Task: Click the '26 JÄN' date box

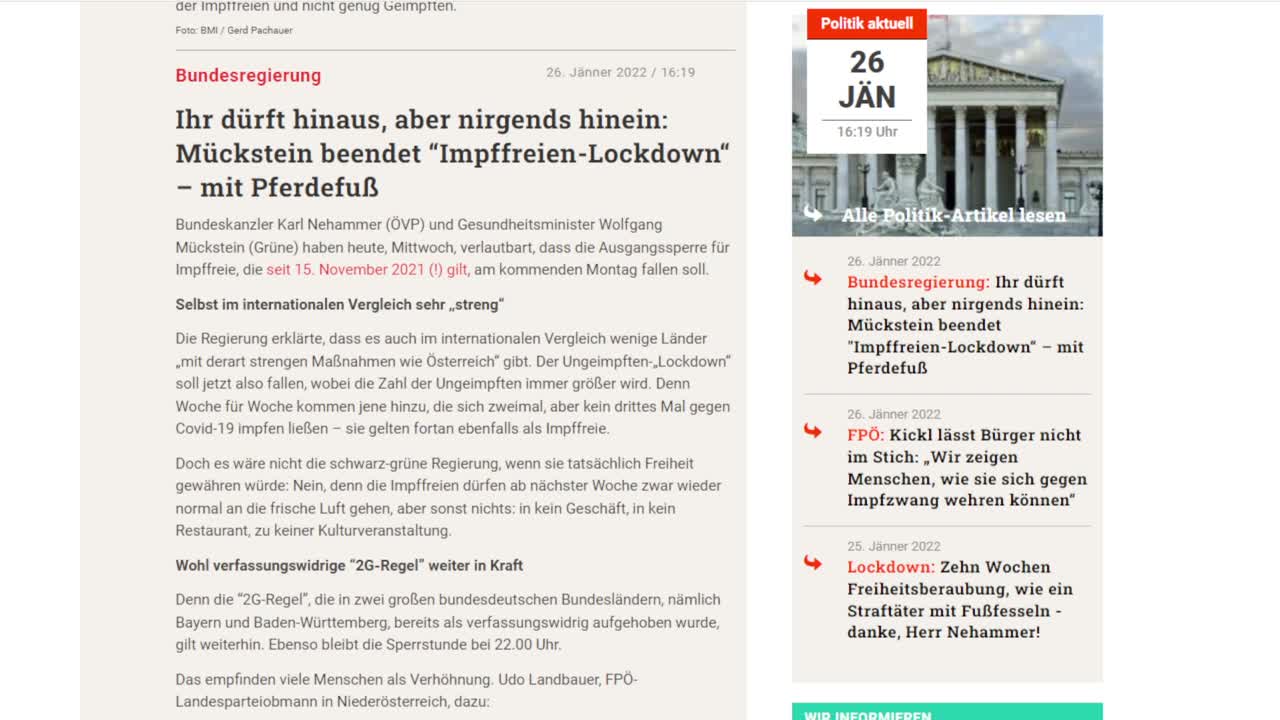Action: (867, 79)
